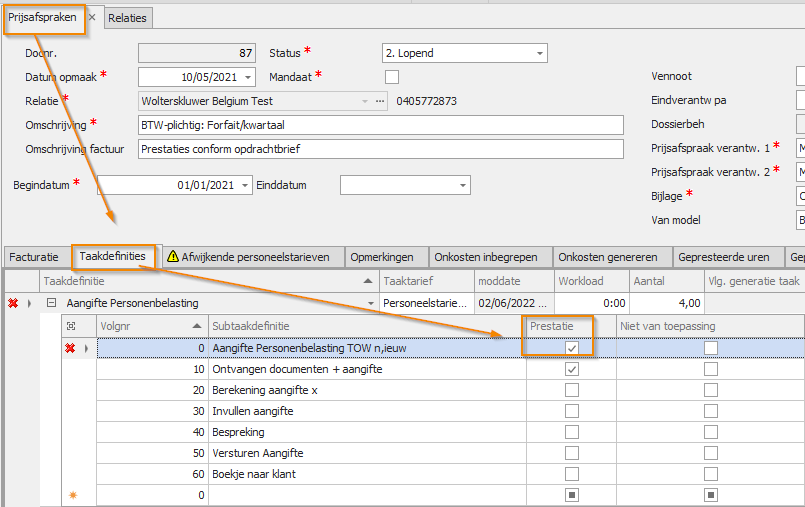Open Relatie lookup ellipsis button

click(380, 101)
